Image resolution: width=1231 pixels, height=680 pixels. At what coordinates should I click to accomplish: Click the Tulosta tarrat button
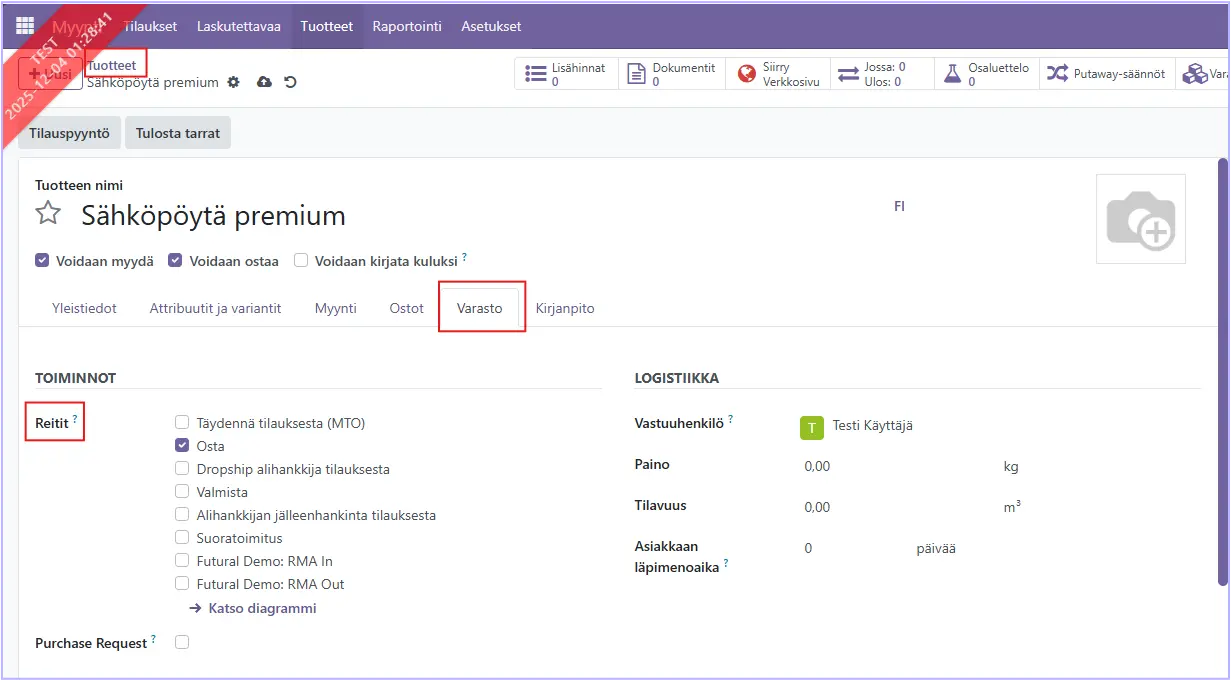[177, 133]
